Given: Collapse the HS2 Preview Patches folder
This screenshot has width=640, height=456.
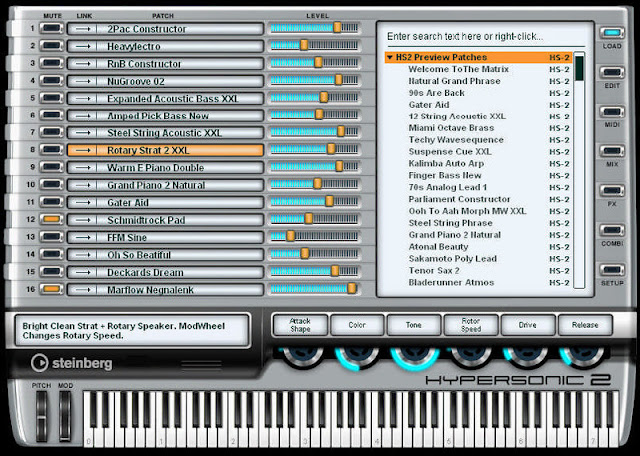Looking at the screenshot, I should pos(390,58).
